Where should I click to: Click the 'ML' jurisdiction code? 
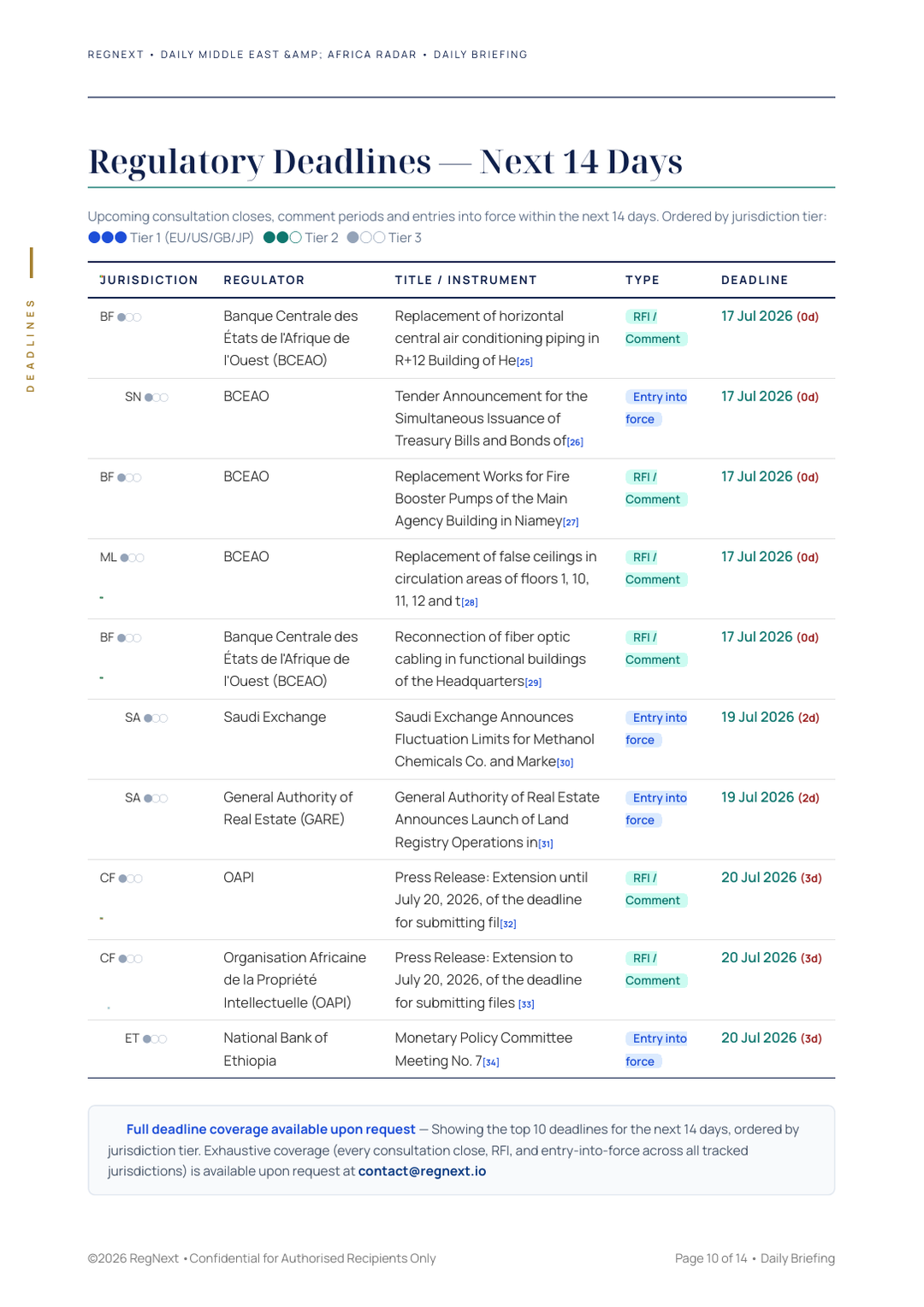[x=108, y=558]
